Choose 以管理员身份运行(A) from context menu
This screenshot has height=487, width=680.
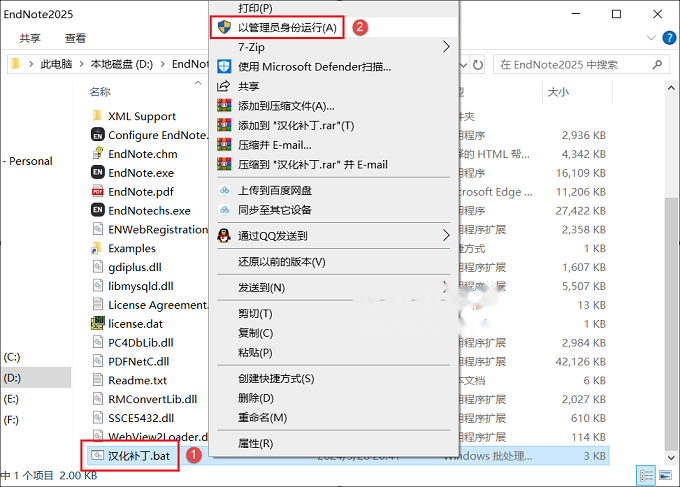[x=333, y=27]
